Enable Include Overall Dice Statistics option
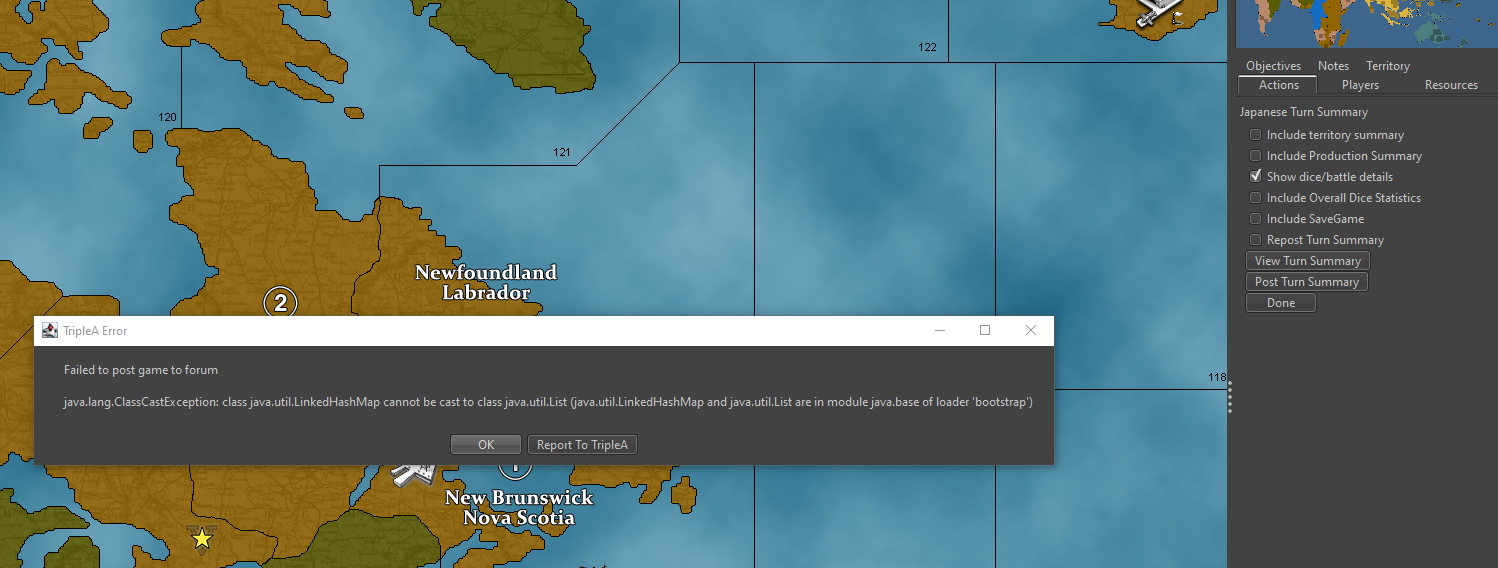Image resolution: width=1498 pixels, height=568 pixels. tap(1255, 198)
